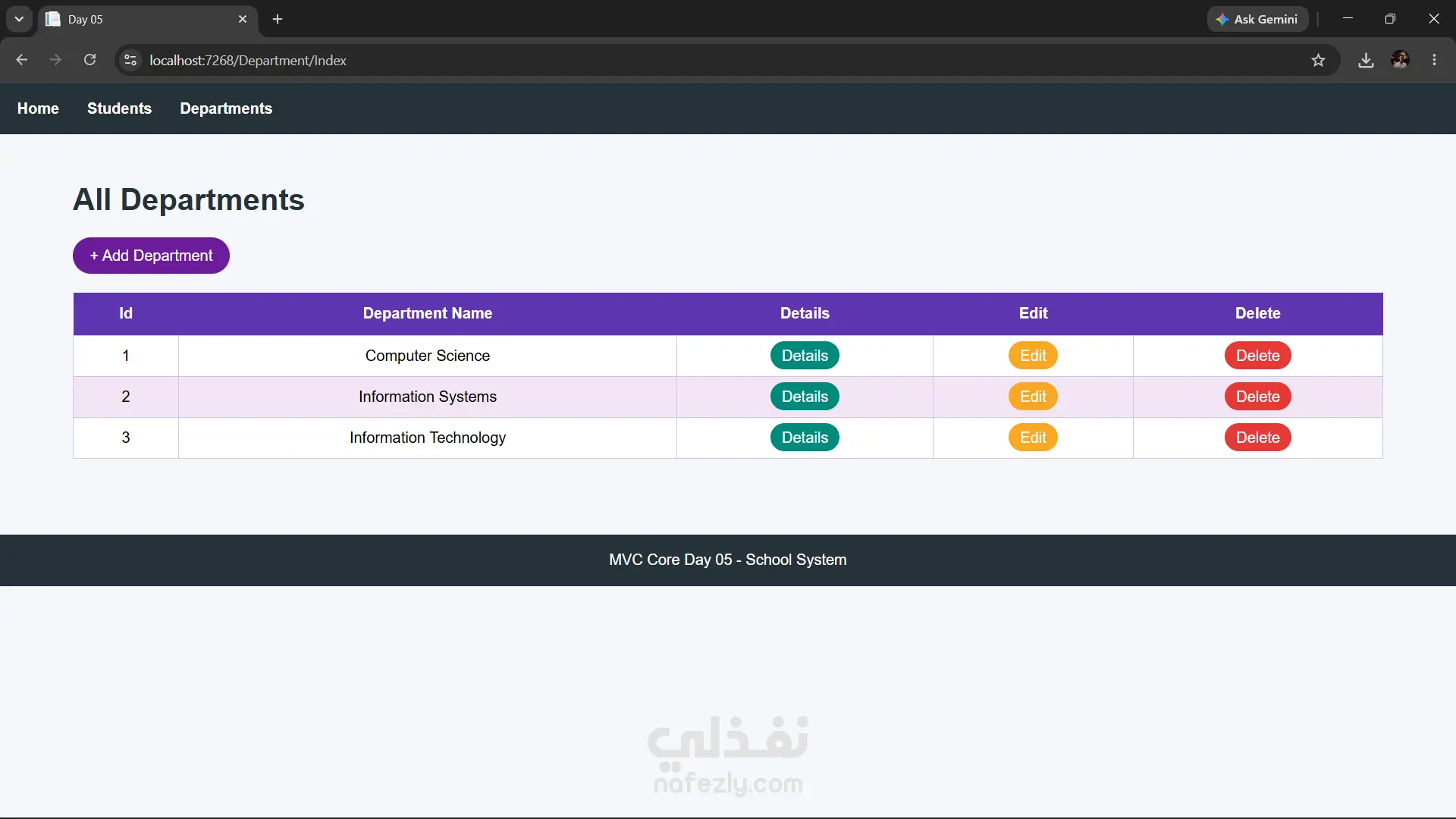Expand the tab search dropdown arrow

pyautogui.click(x=19, y=19)
